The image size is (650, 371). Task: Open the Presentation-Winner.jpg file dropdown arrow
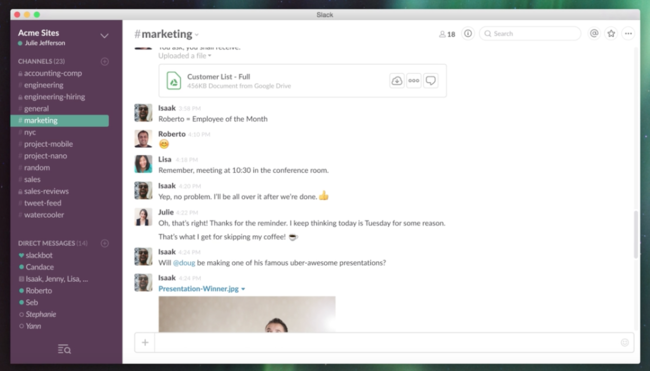tap(243, 289)
